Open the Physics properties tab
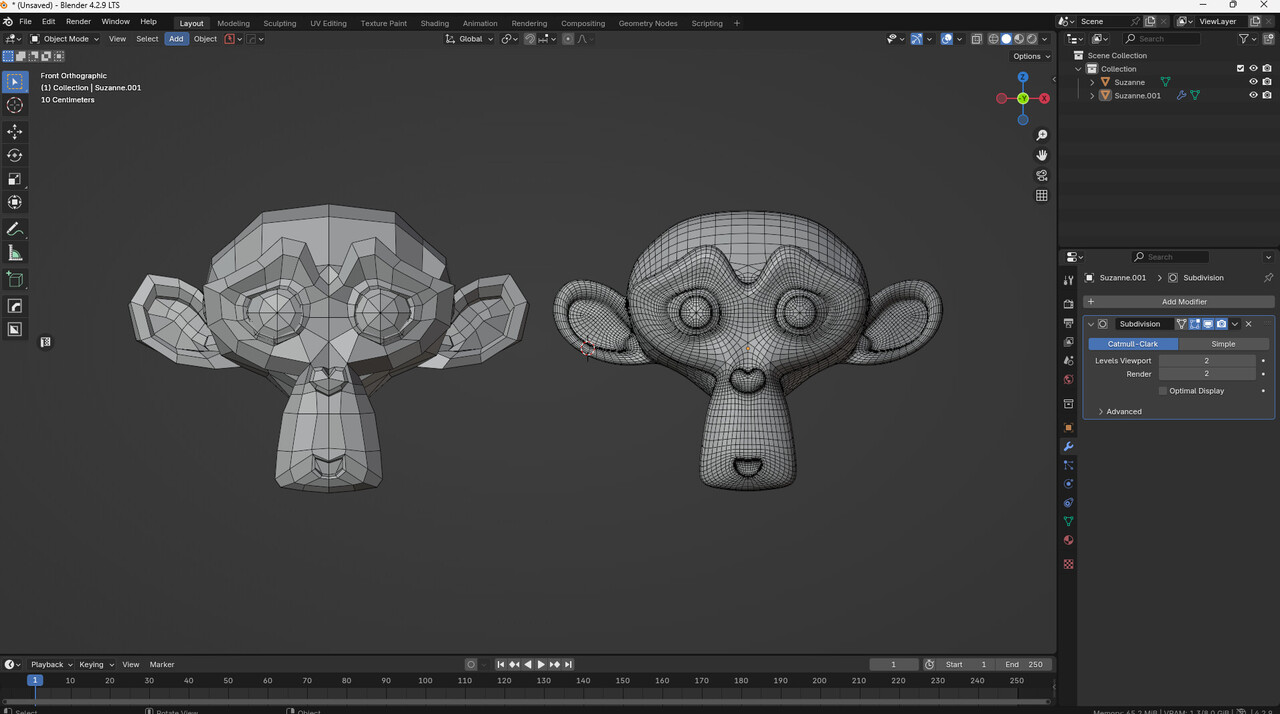The width and height of the screenshot is (1280, 714). pos(1068,484)
